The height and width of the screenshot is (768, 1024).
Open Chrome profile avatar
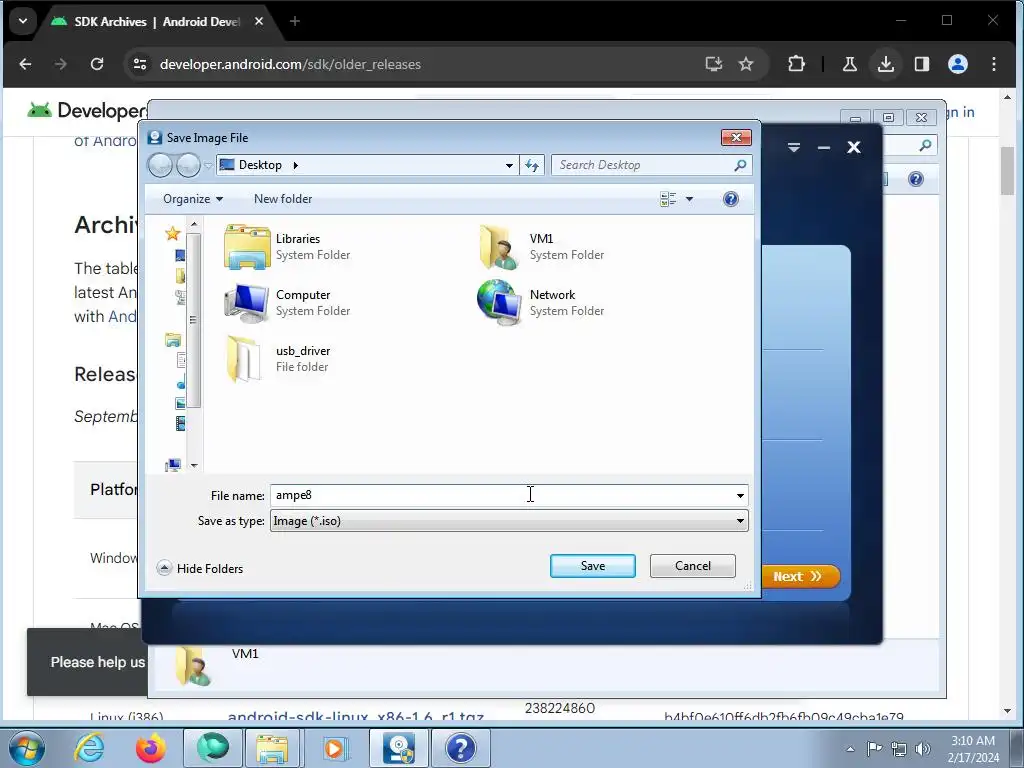tap(957, 64)
